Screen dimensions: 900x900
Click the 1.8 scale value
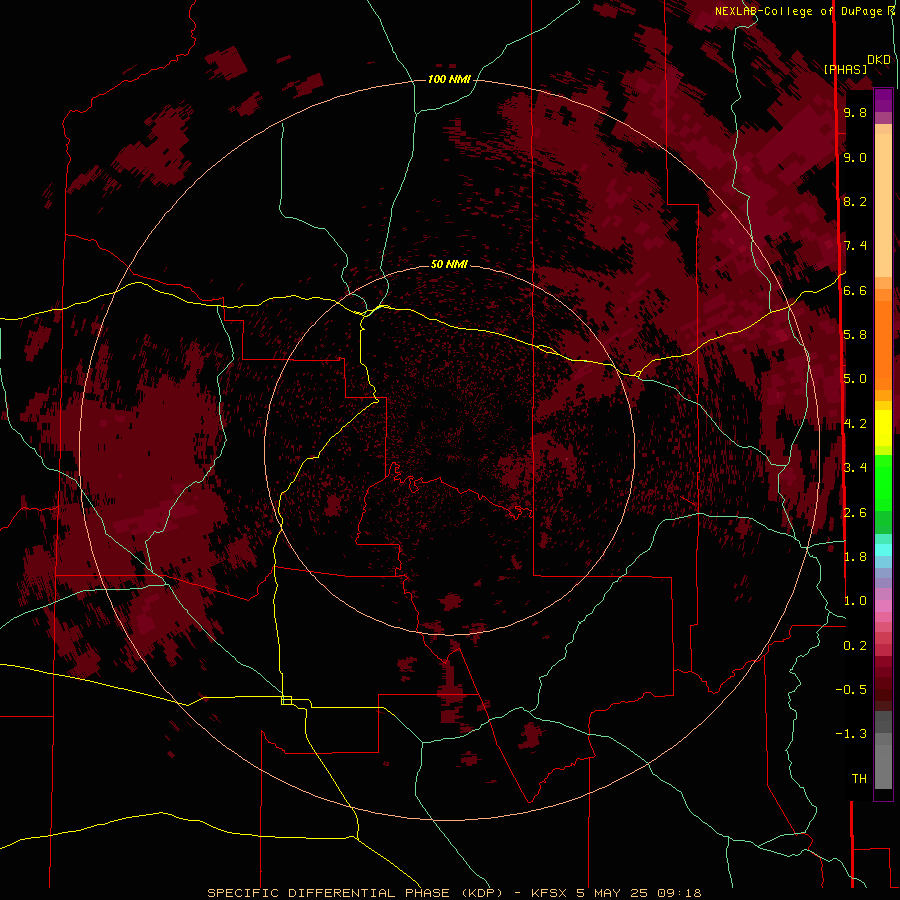[855, 557]
